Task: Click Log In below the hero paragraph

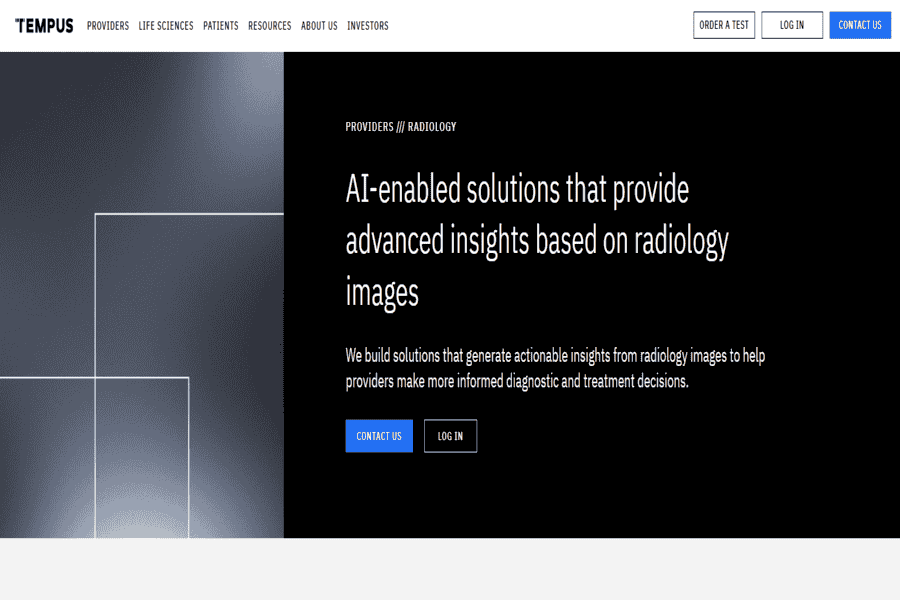Action: click(x=451, y=436)
